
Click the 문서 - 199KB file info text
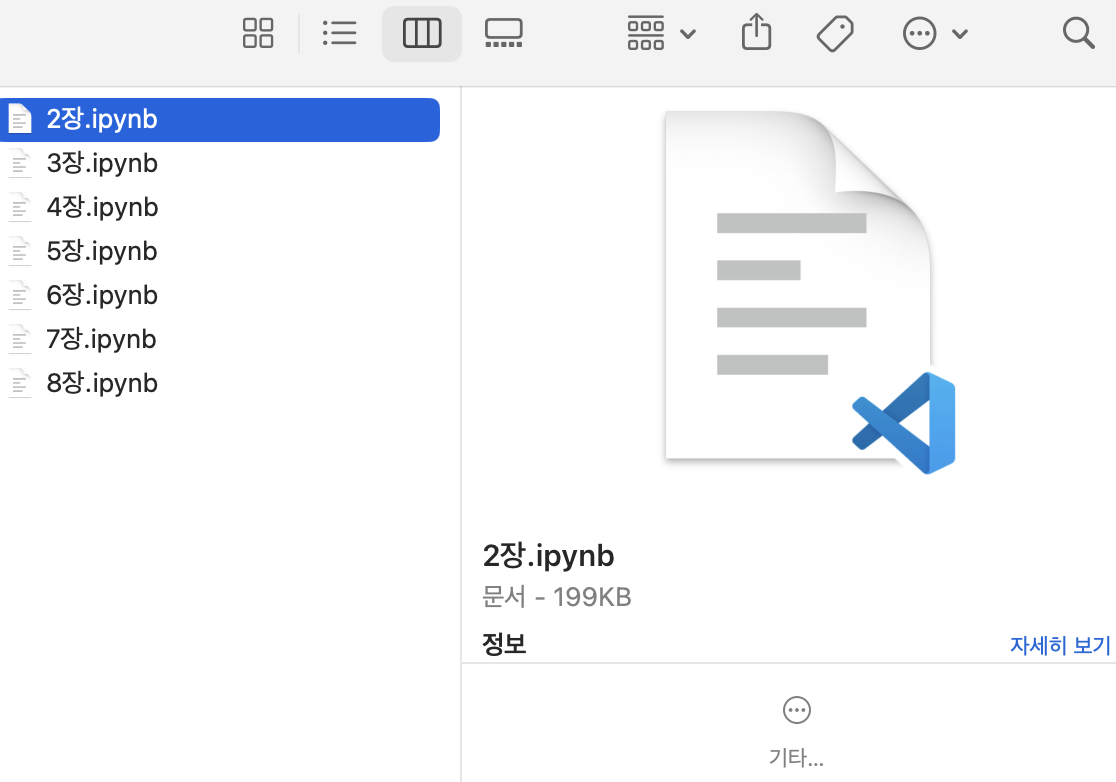pyautogui.click(x=557, y=597)
